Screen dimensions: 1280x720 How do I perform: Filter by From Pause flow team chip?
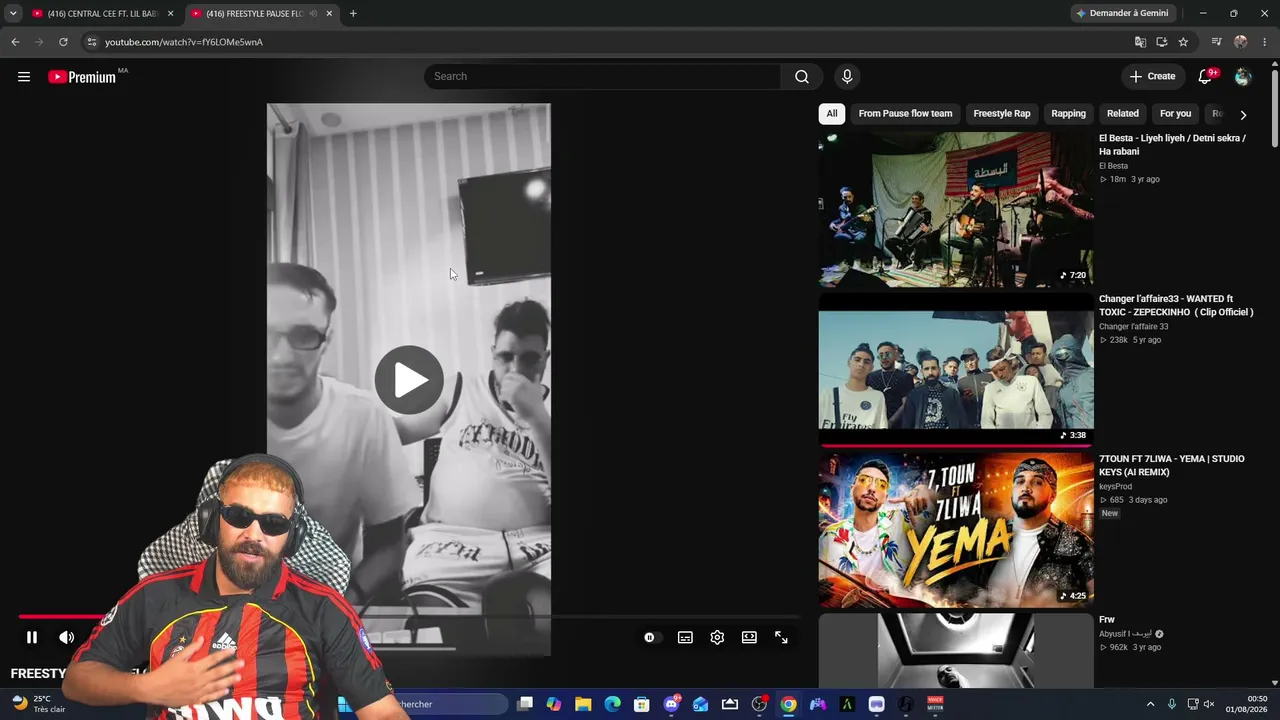(905, 114)
